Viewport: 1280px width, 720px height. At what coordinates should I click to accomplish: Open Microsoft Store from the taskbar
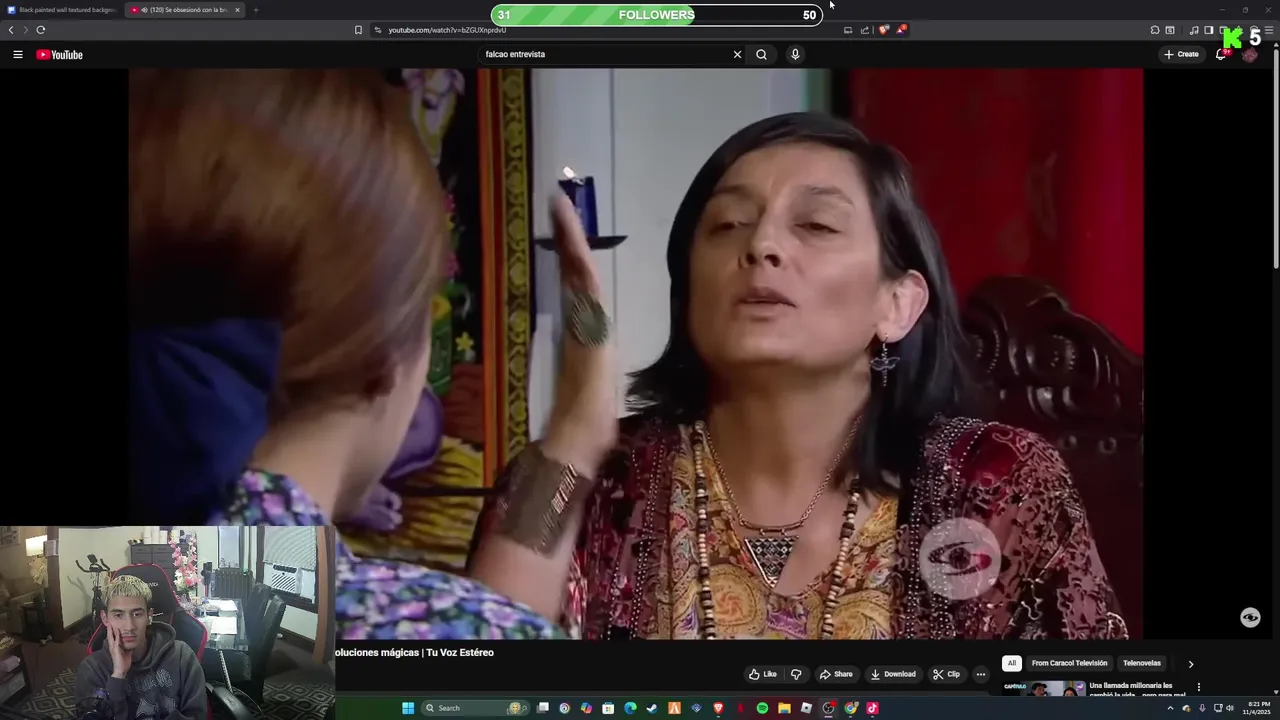(x=608, y=708)
